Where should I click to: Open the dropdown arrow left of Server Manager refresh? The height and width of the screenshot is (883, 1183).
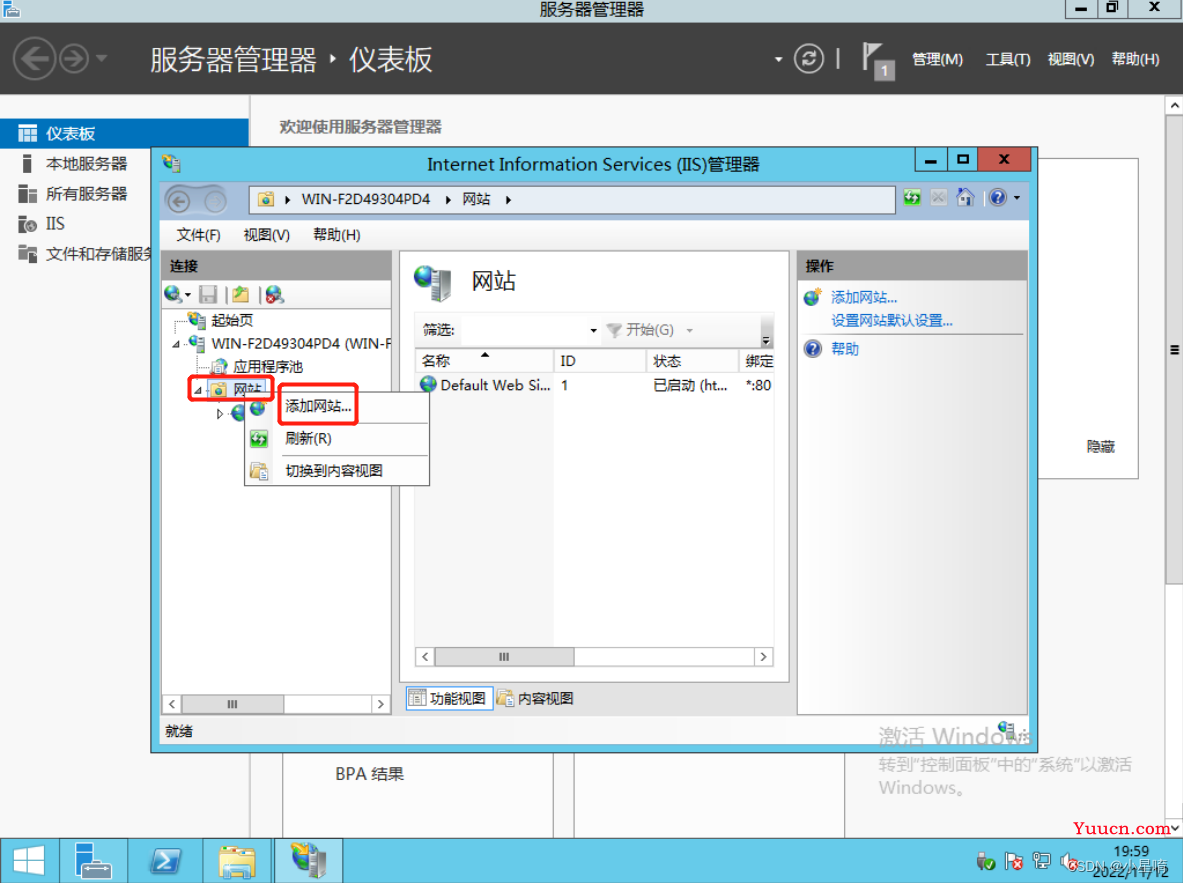pyautogui.click(x=778, y=60)
